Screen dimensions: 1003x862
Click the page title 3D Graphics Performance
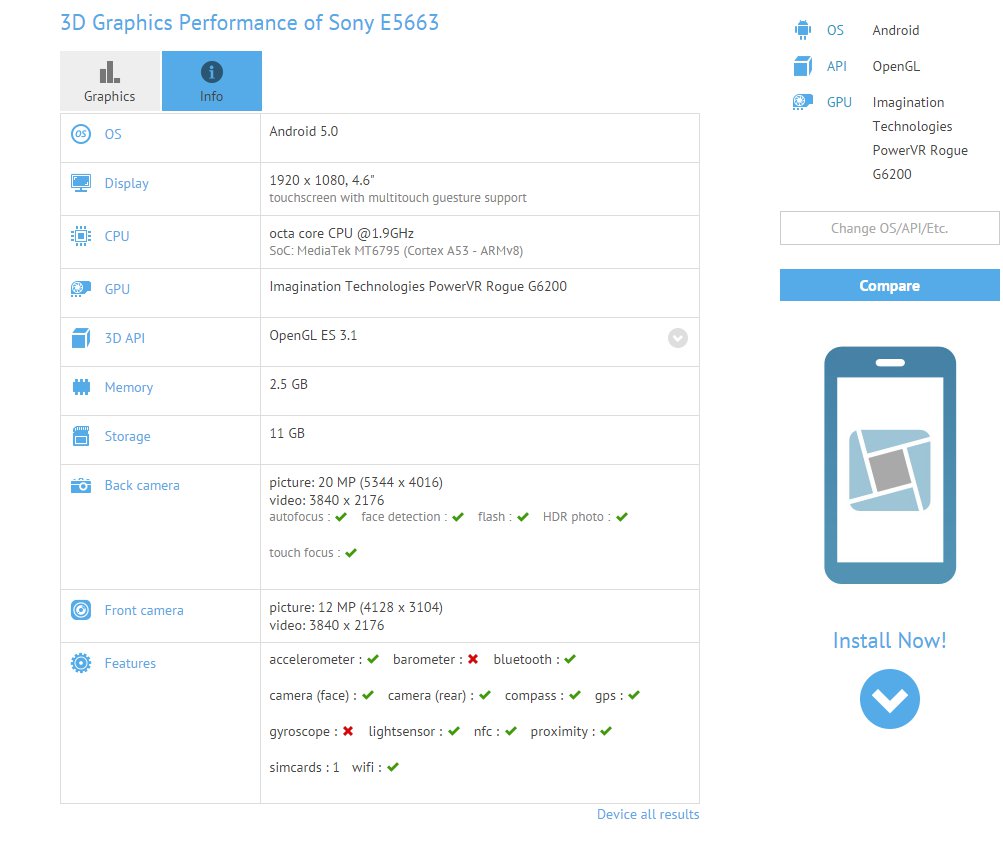coord(249,22)
